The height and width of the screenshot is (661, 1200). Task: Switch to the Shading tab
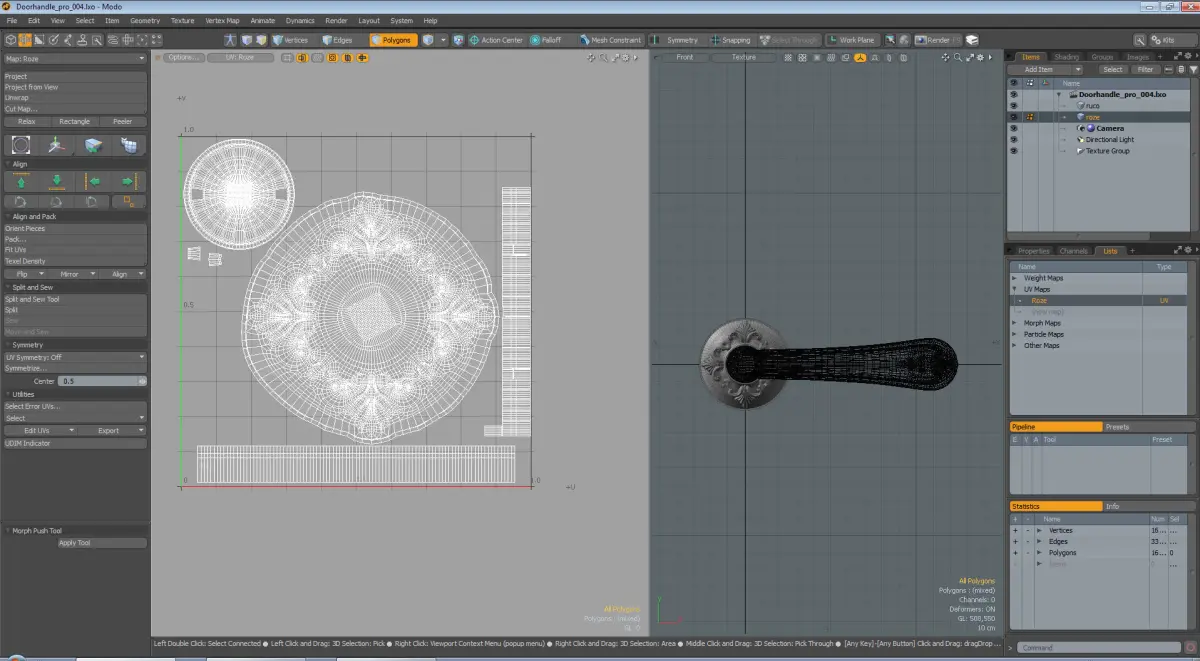point(1066,57)
